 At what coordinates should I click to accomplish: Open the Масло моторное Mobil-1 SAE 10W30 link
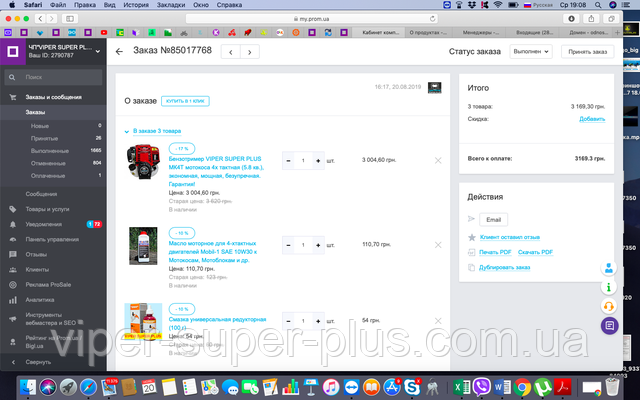pos(213,251)
